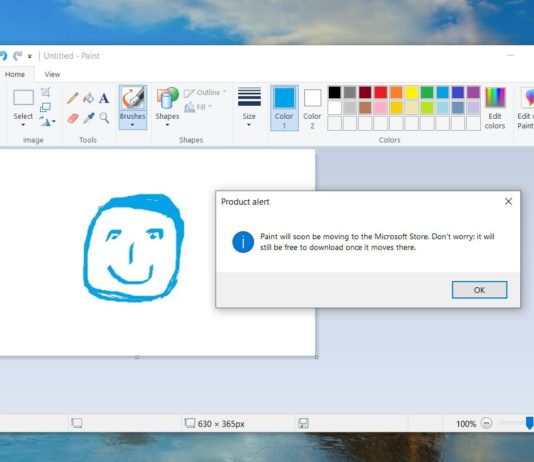Click the Edit with Paint 3D icon
Screen dimensions: 534x462
[528, 98]
